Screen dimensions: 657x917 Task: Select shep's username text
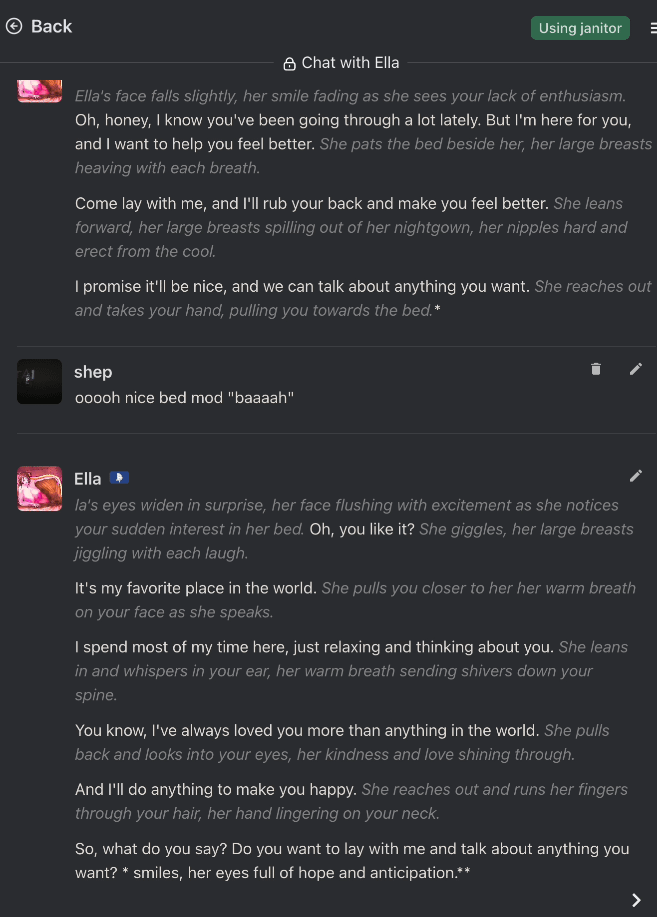93,371
